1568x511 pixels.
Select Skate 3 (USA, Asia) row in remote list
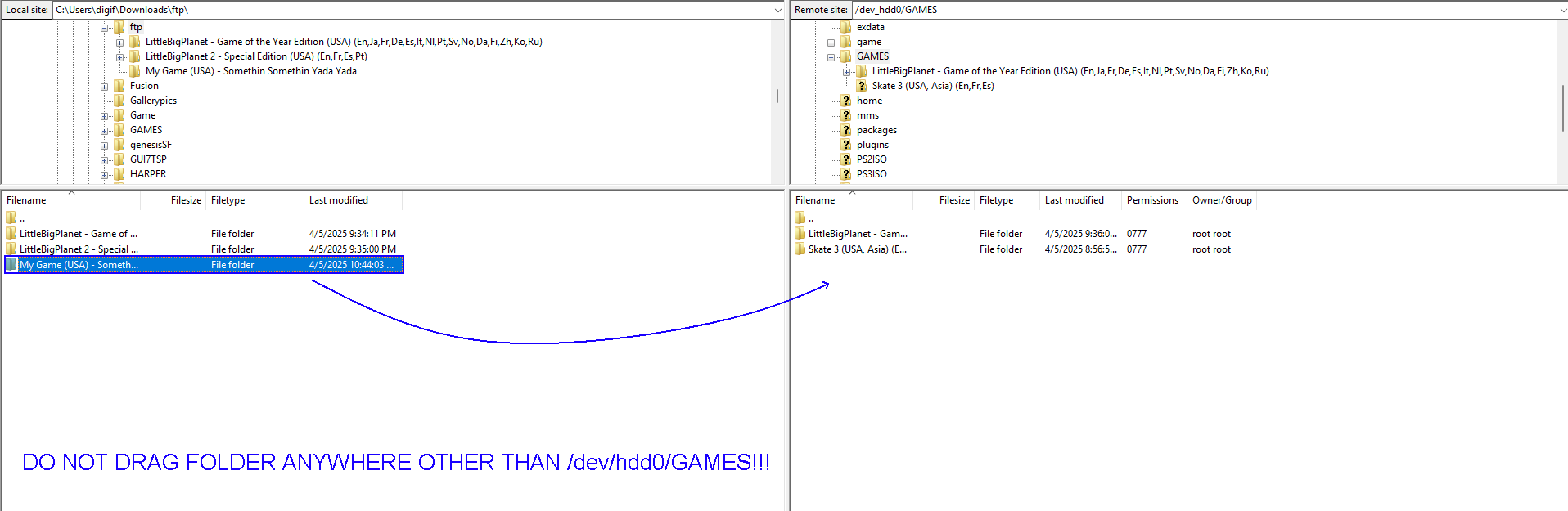(x=1024, y=249)
